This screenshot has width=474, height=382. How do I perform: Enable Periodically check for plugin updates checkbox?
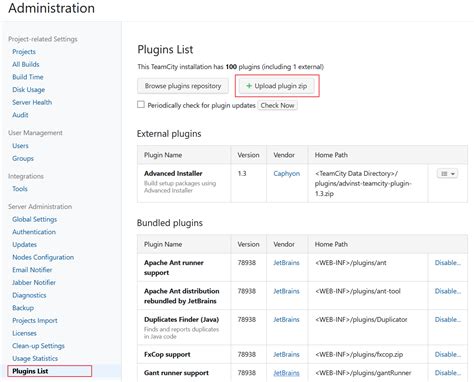[x=141, y=105]
